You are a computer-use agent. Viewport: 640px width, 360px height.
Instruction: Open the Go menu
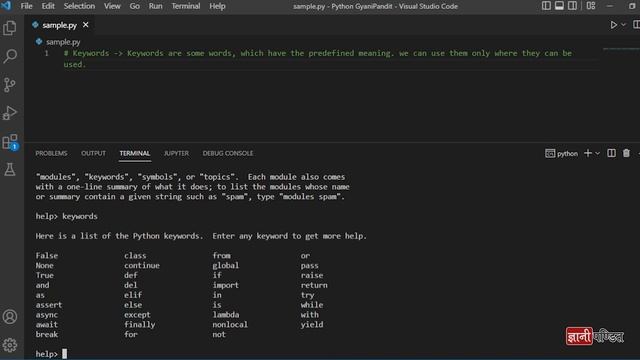134,6
